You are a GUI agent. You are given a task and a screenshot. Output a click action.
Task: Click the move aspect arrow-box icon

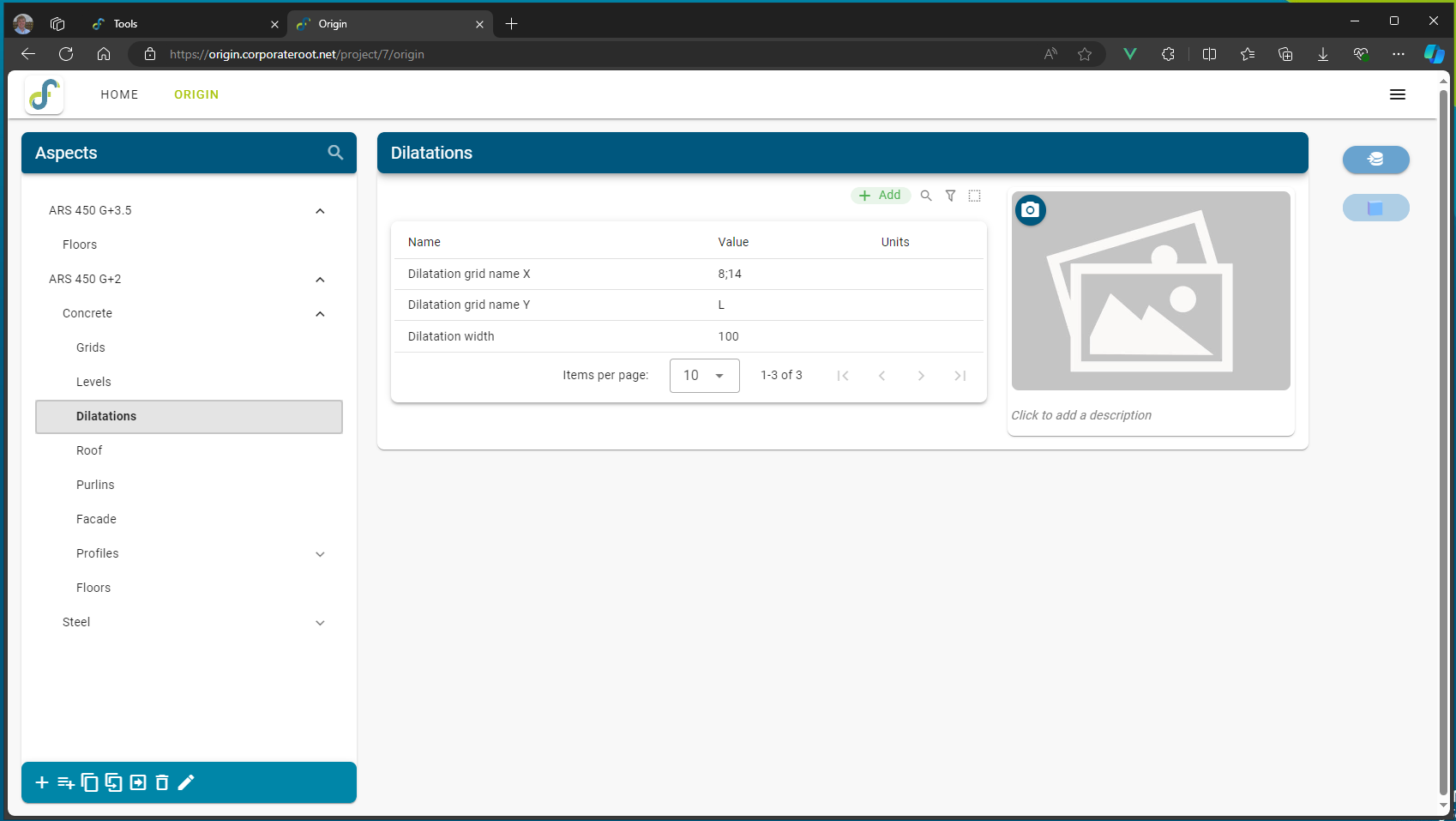tap(138, 782)
